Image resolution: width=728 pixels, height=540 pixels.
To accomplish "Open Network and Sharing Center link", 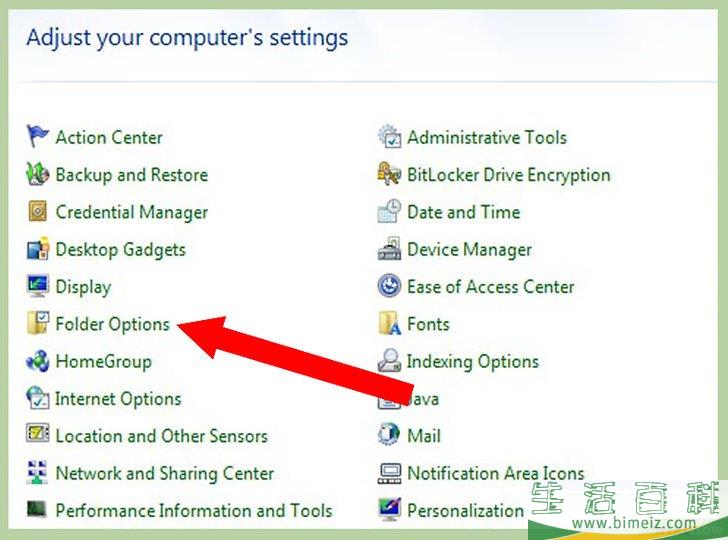I will (x=165, y=474).
